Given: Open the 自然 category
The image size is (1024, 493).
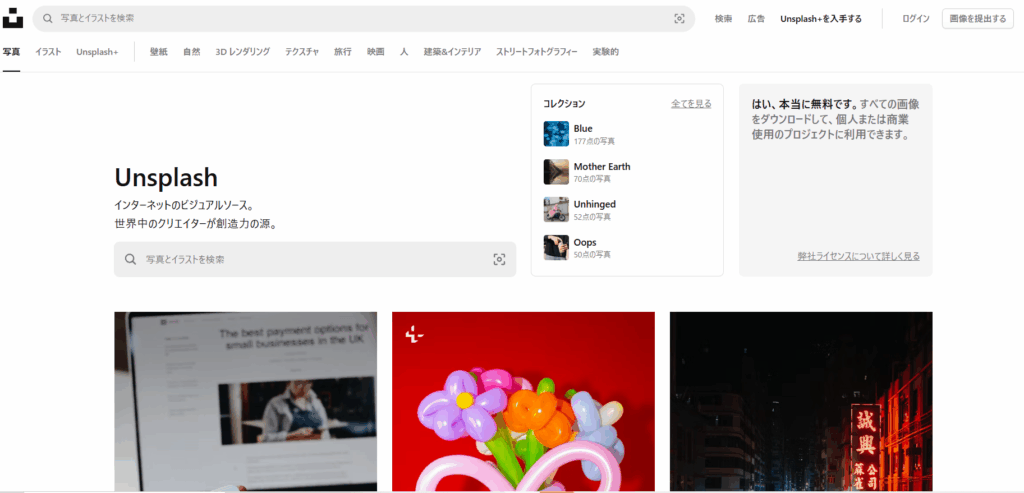Looking at the screenshot, I should (x=191, y=52).
